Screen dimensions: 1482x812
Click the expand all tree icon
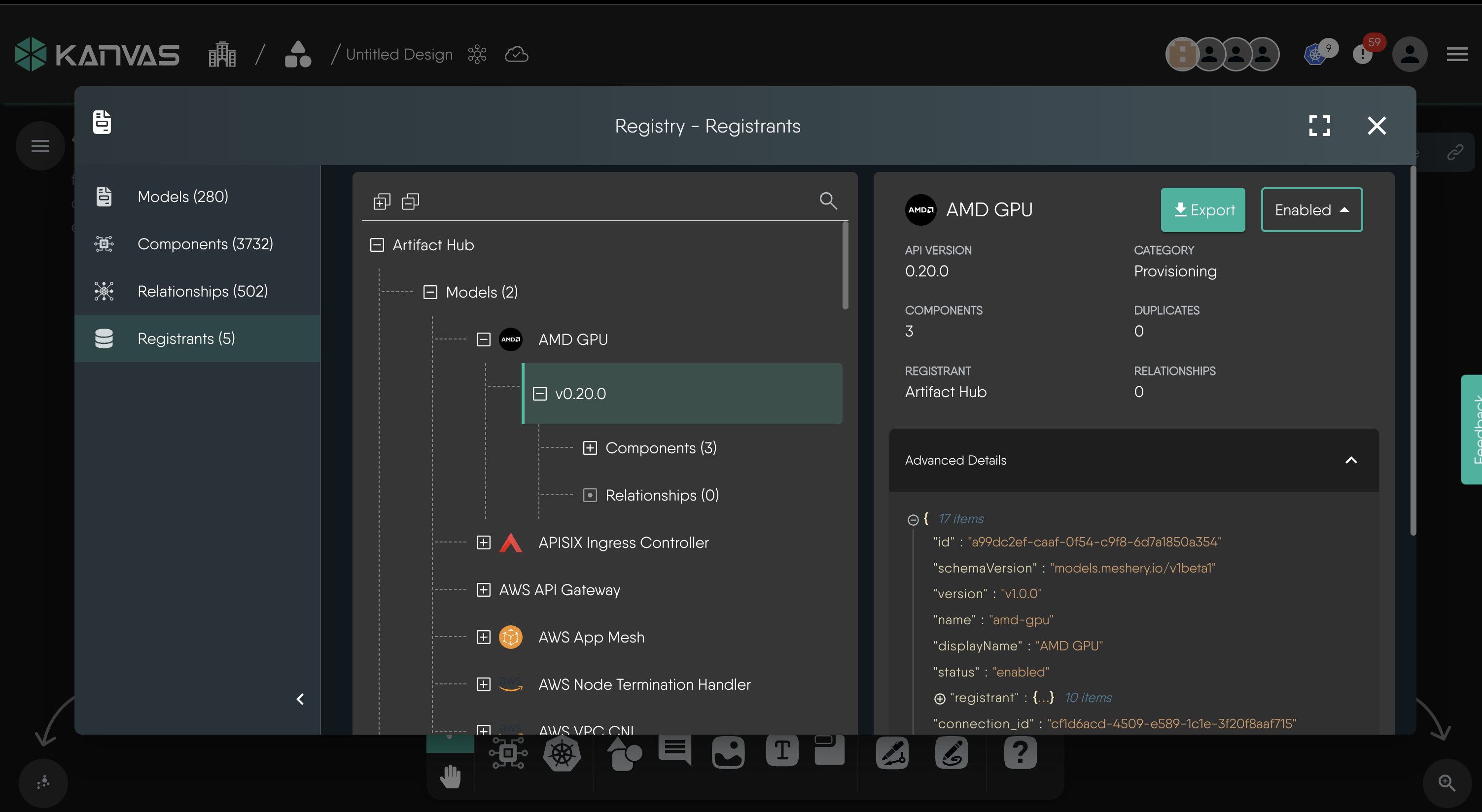382,201
